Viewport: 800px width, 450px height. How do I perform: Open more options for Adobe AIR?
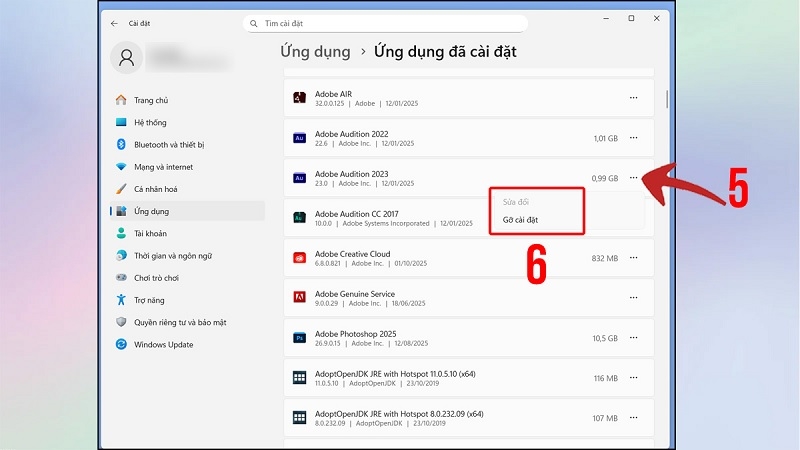633,97
